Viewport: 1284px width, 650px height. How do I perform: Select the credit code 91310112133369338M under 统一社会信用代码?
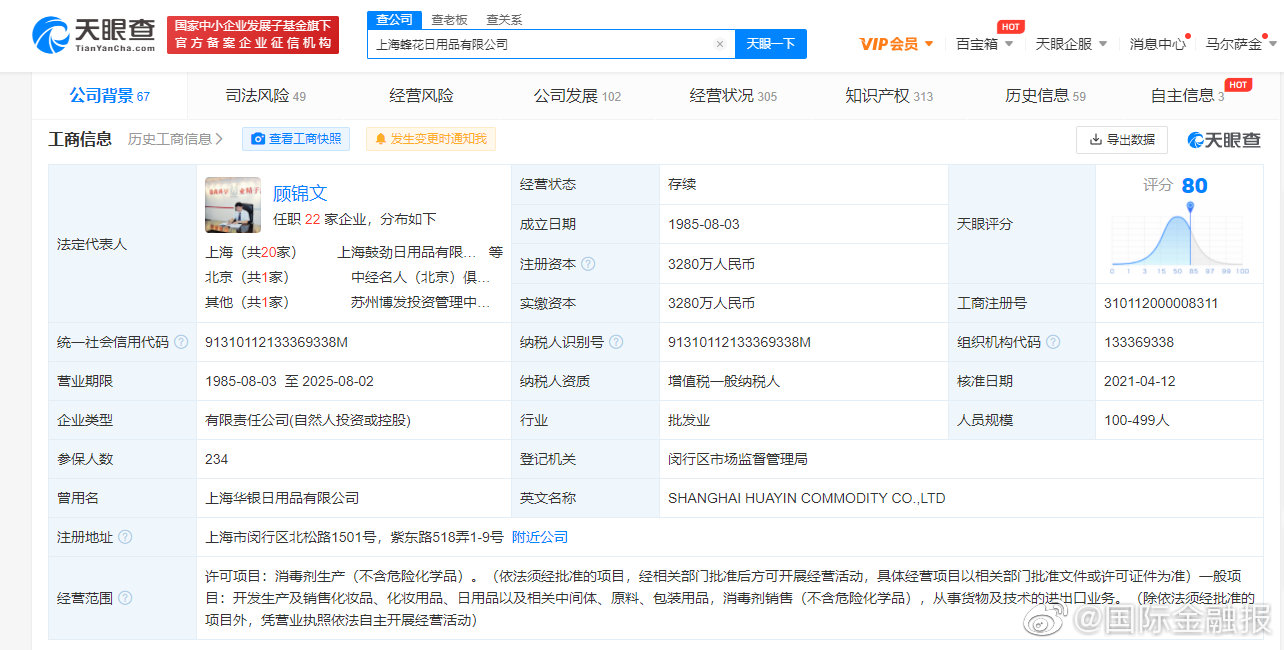tap(276, 342)
